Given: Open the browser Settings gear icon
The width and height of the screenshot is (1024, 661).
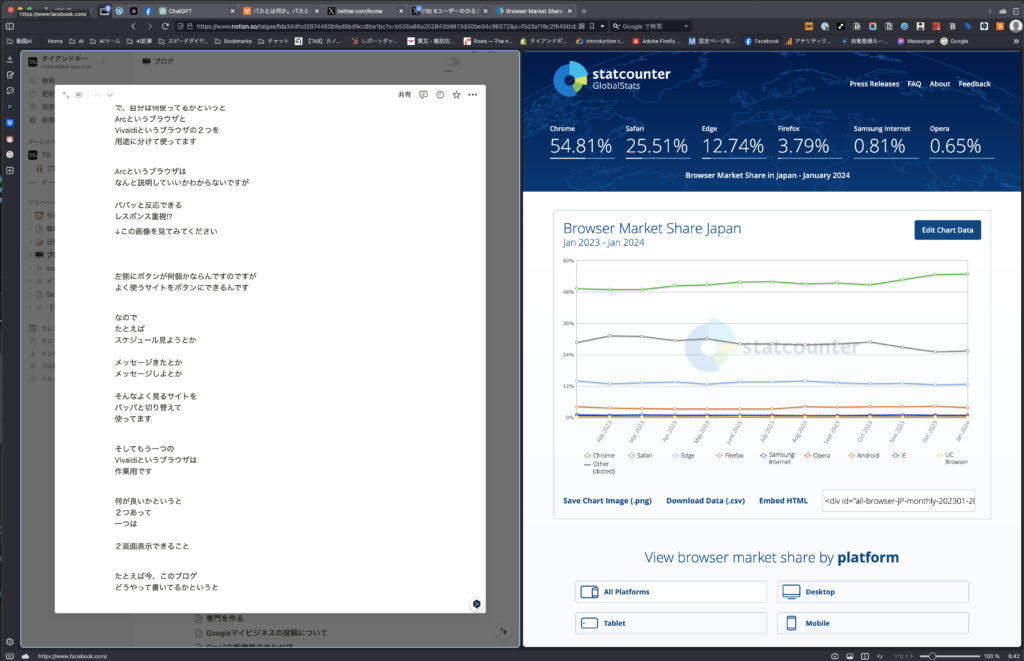Looking at the screenshot, I should [x=10, y=641].
